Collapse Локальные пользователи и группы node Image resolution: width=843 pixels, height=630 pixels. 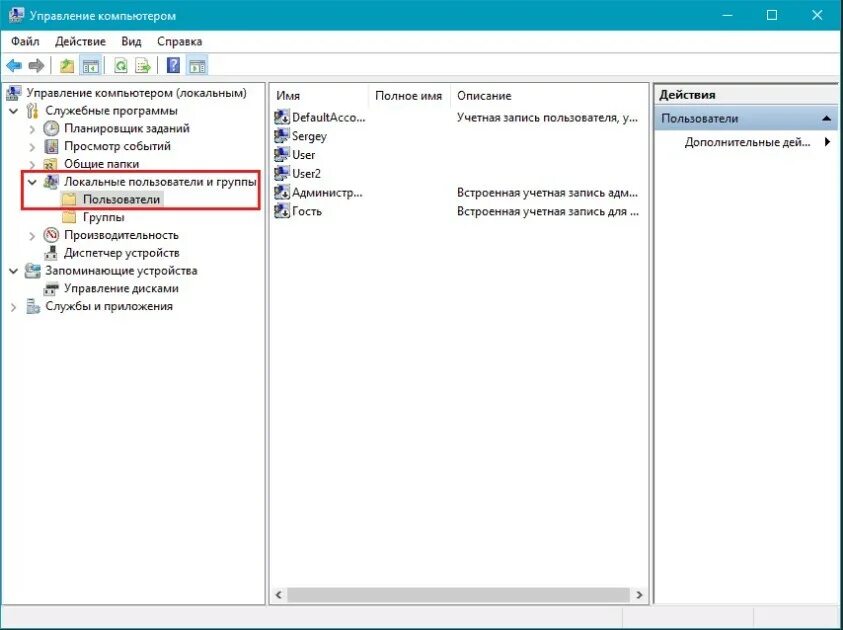(x=32, y=182)
